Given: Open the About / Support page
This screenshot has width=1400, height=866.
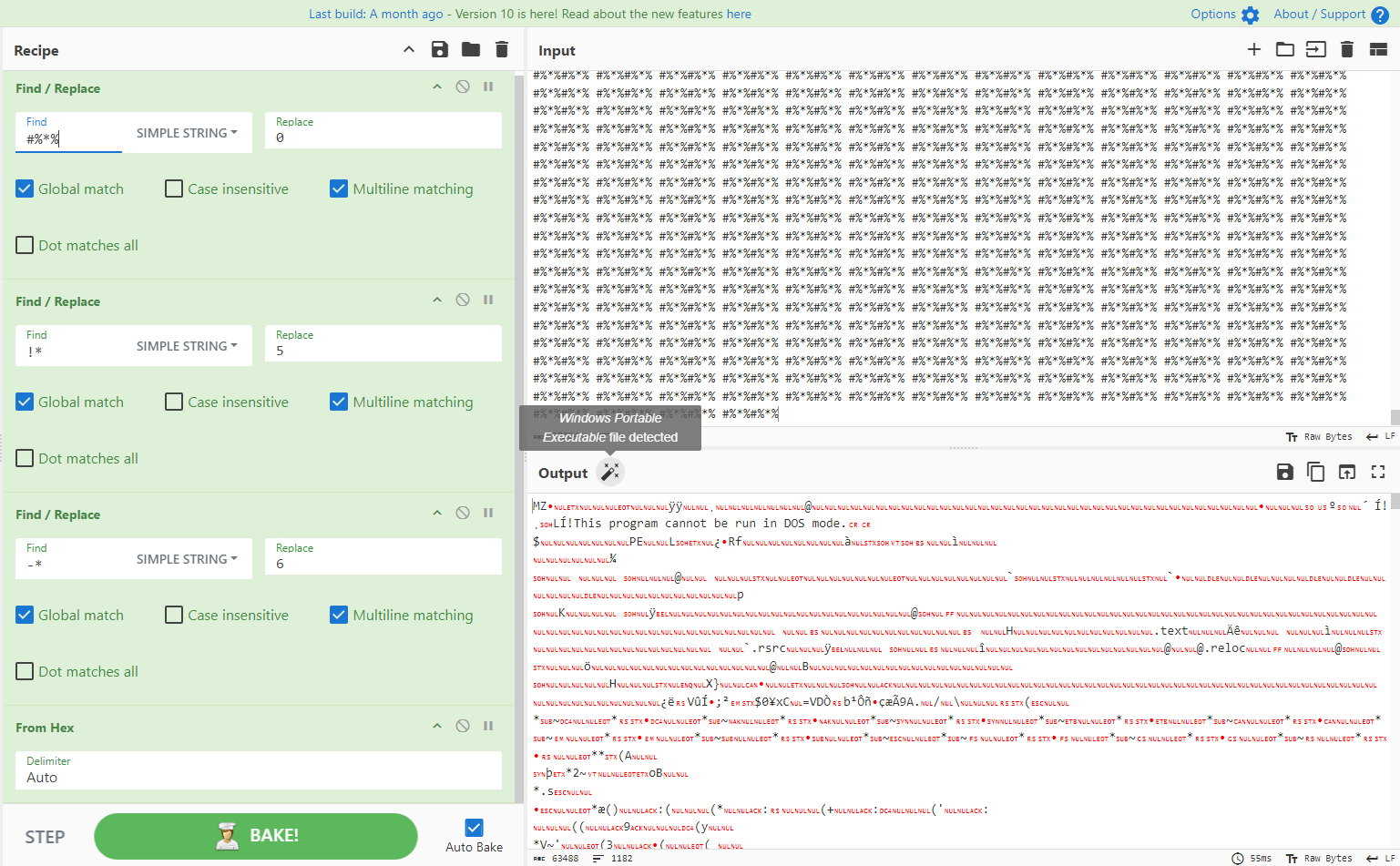Looking at the screenshot, I should point(1318,15).
